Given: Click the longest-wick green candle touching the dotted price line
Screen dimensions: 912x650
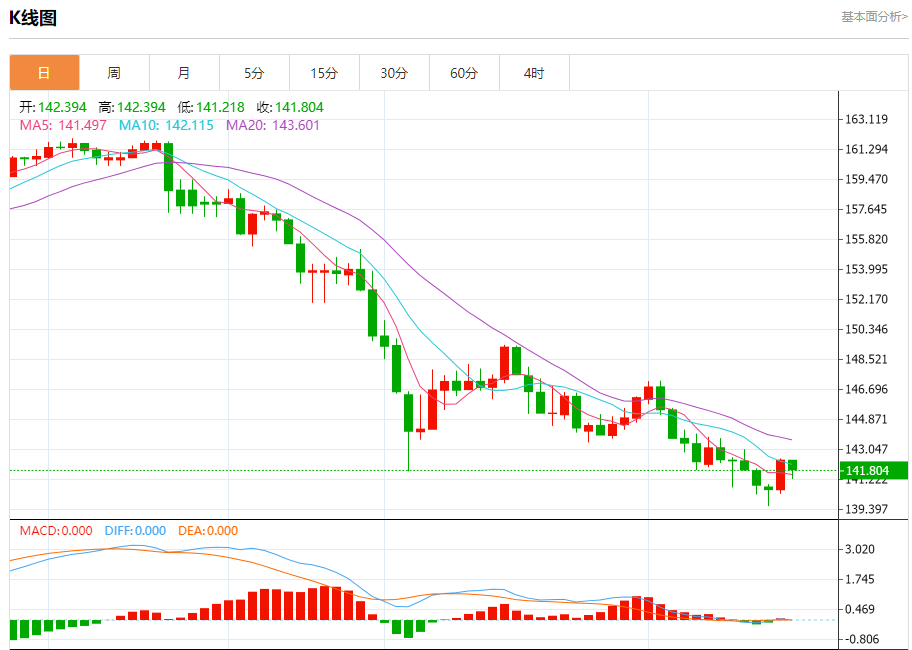Looking at the screenshot, I should (408, 413).
